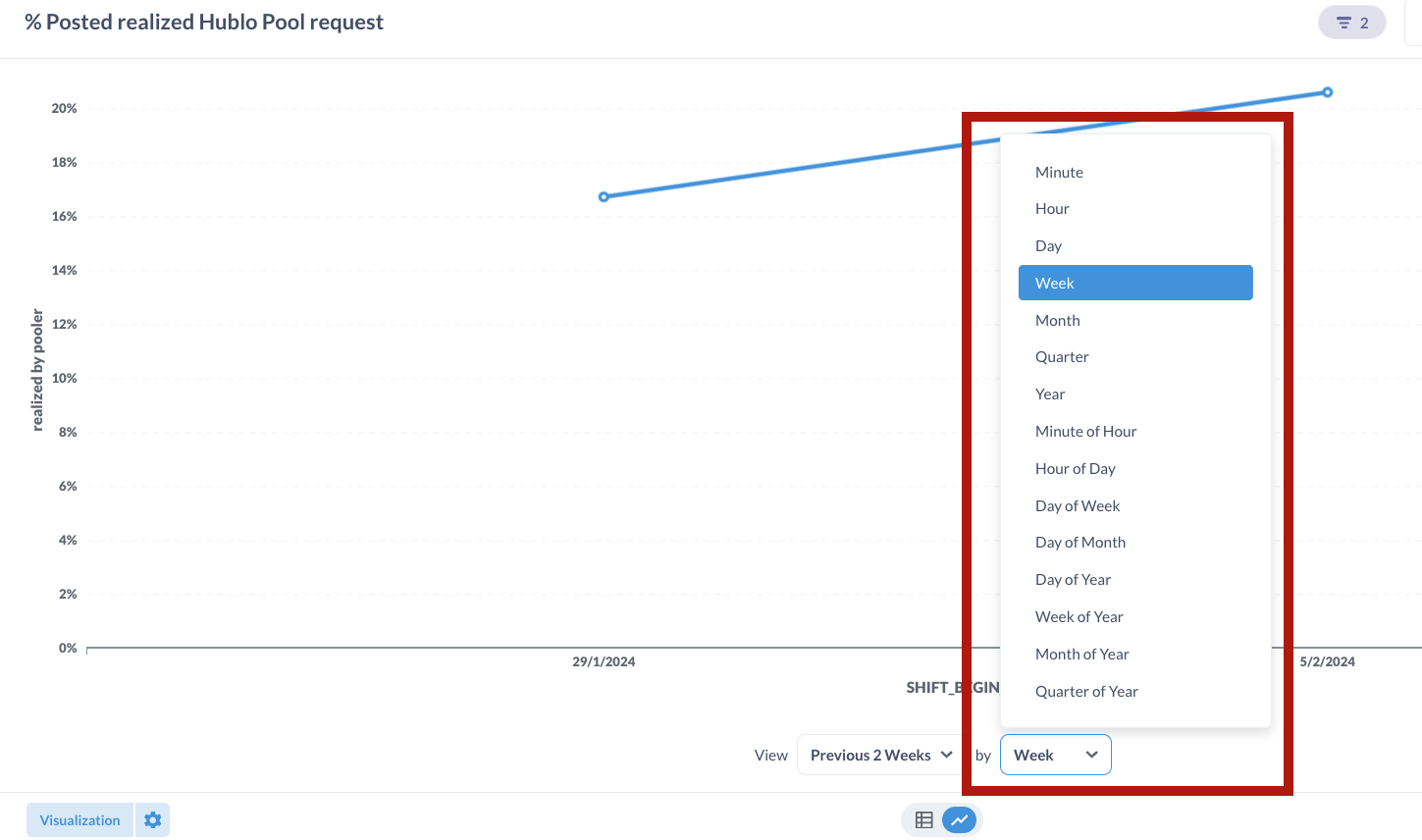Select the line chart view icon
The image size is (1422, 840).
pyautogui.click(x=959, y=819)
